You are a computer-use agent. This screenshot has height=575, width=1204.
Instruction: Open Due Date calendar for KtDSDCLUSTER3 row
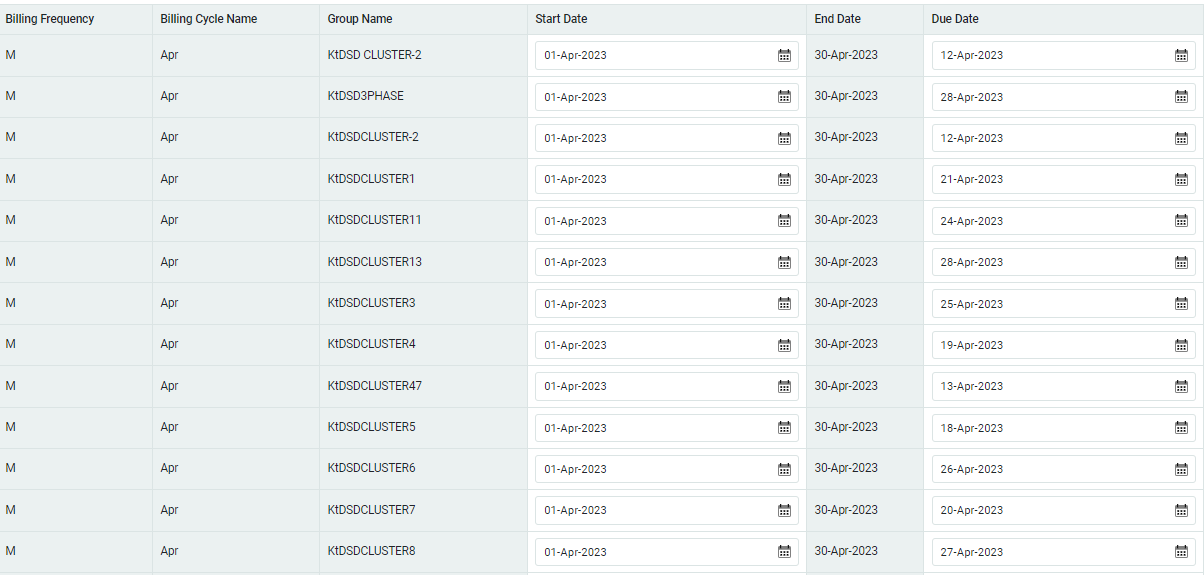click(x=1181, y=304)
